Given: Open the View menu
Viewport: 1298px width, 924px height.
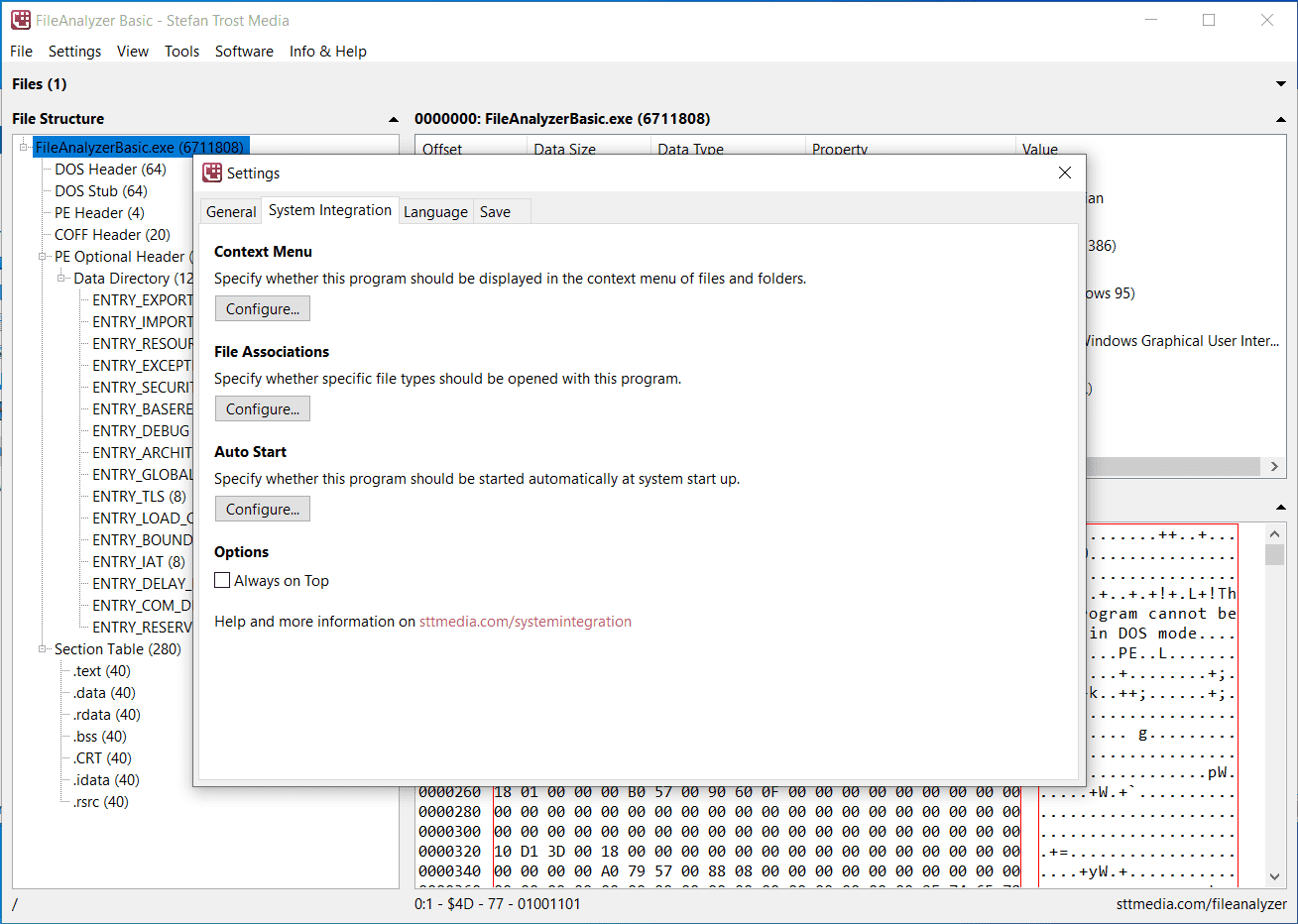Looking at the screenshot, I should coord(133,52).
